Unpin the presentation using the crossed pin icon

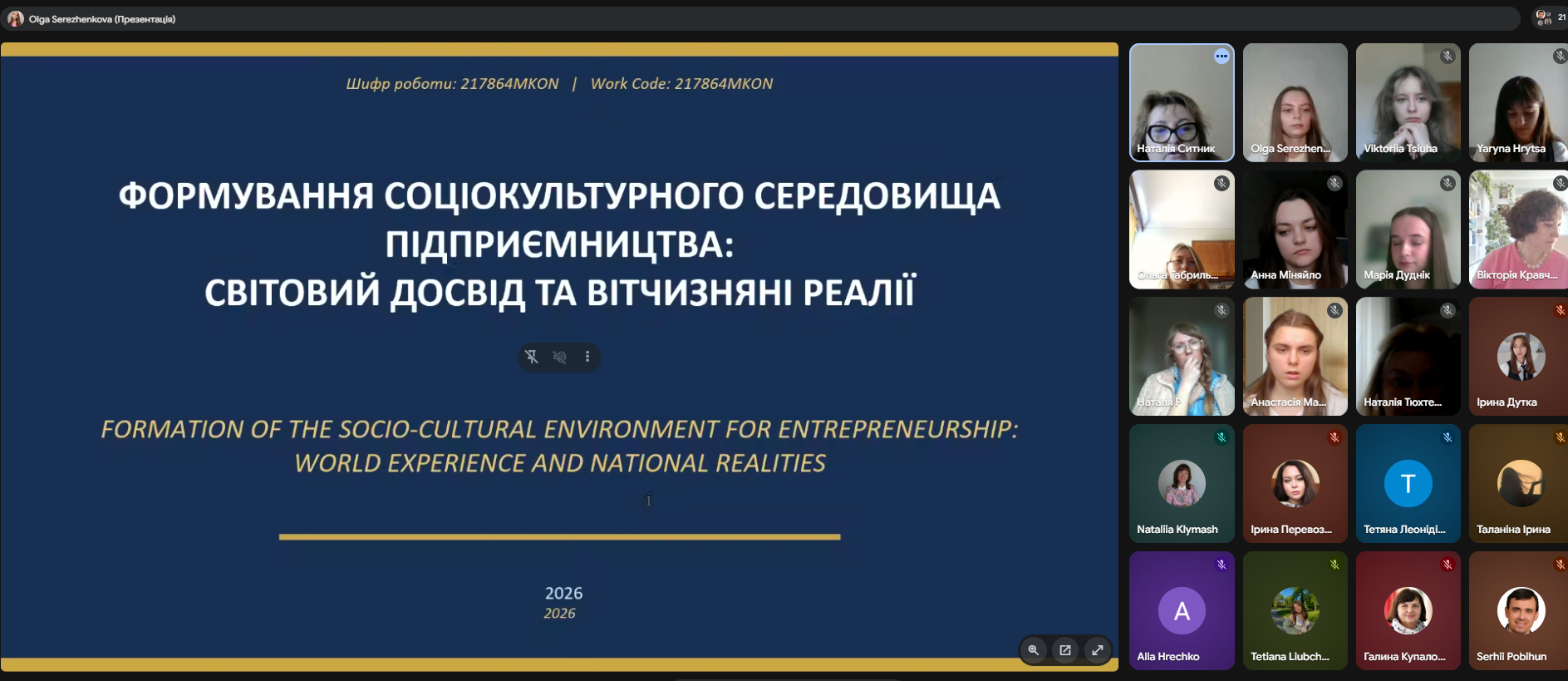532,357
